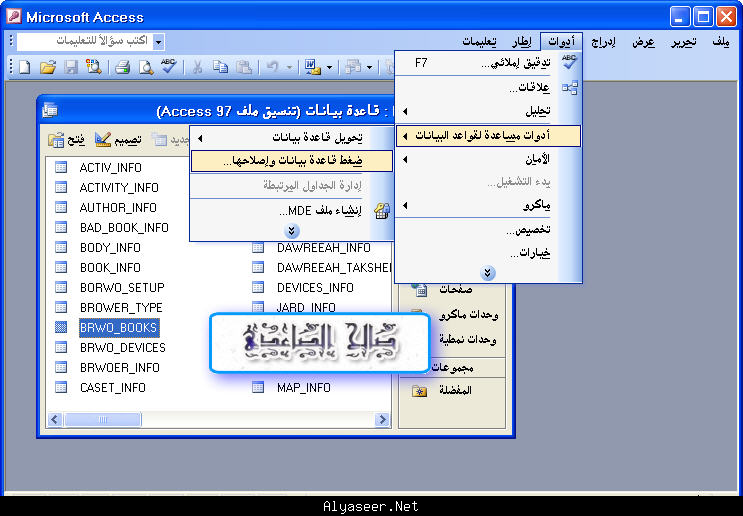743x516 pixels.
Task: Click the Analyze toolbar icon
Action: pyautogui.click(x=353, y=67)
